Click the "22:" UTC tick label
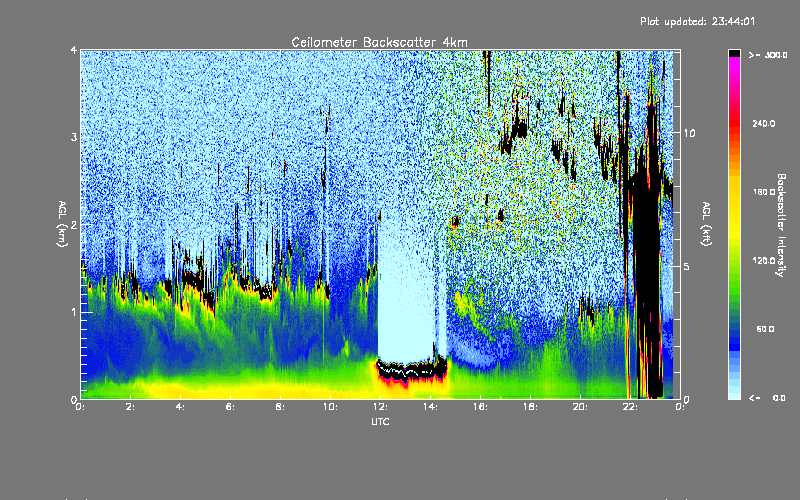Image resolution: width=800 pixels, height=500 pixels. tap(630, 407)
